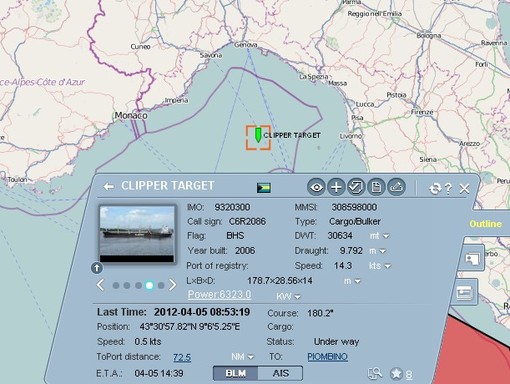Screen dimensions: 510x384
Task: Open the ship photo thumbnail
Action: click(x=137, y=234)
